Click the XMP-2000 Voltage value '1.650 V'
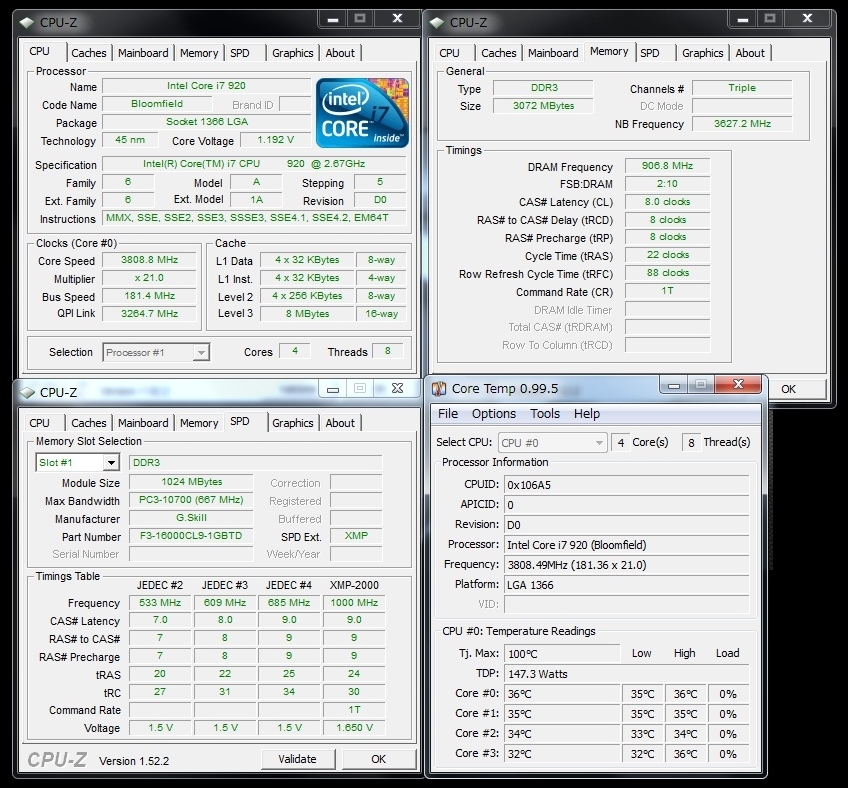 pyautogui.click(x=354, y=728)
